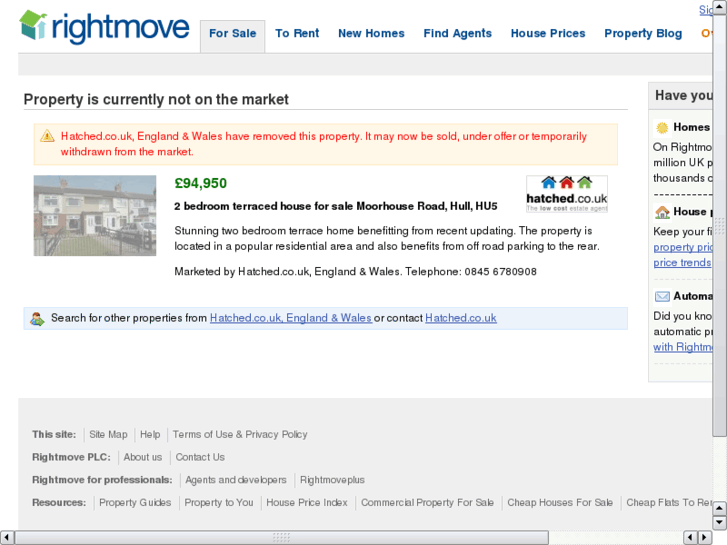Switch to New Homes tab

(x=371, y=33)
